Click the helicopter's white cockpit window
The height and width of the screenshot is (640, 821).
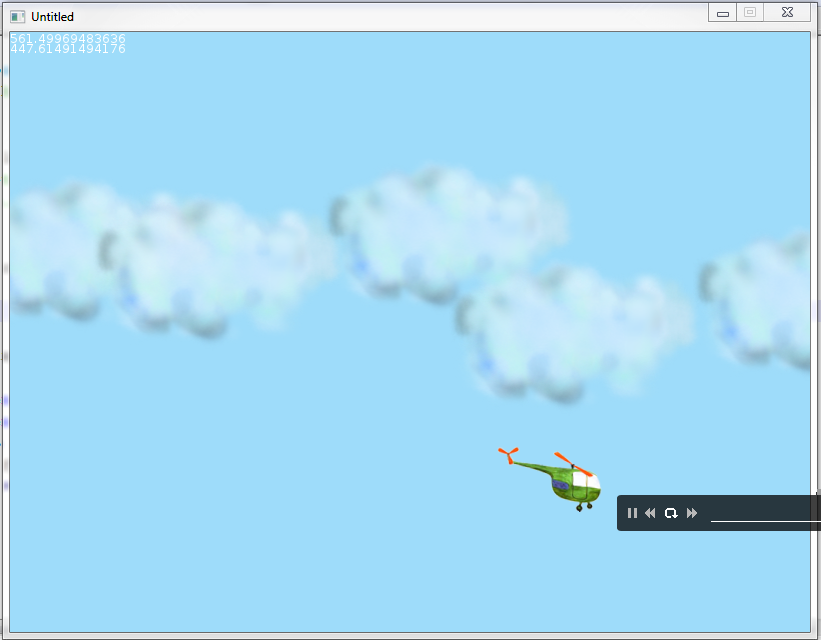click(x=588, y=481)
